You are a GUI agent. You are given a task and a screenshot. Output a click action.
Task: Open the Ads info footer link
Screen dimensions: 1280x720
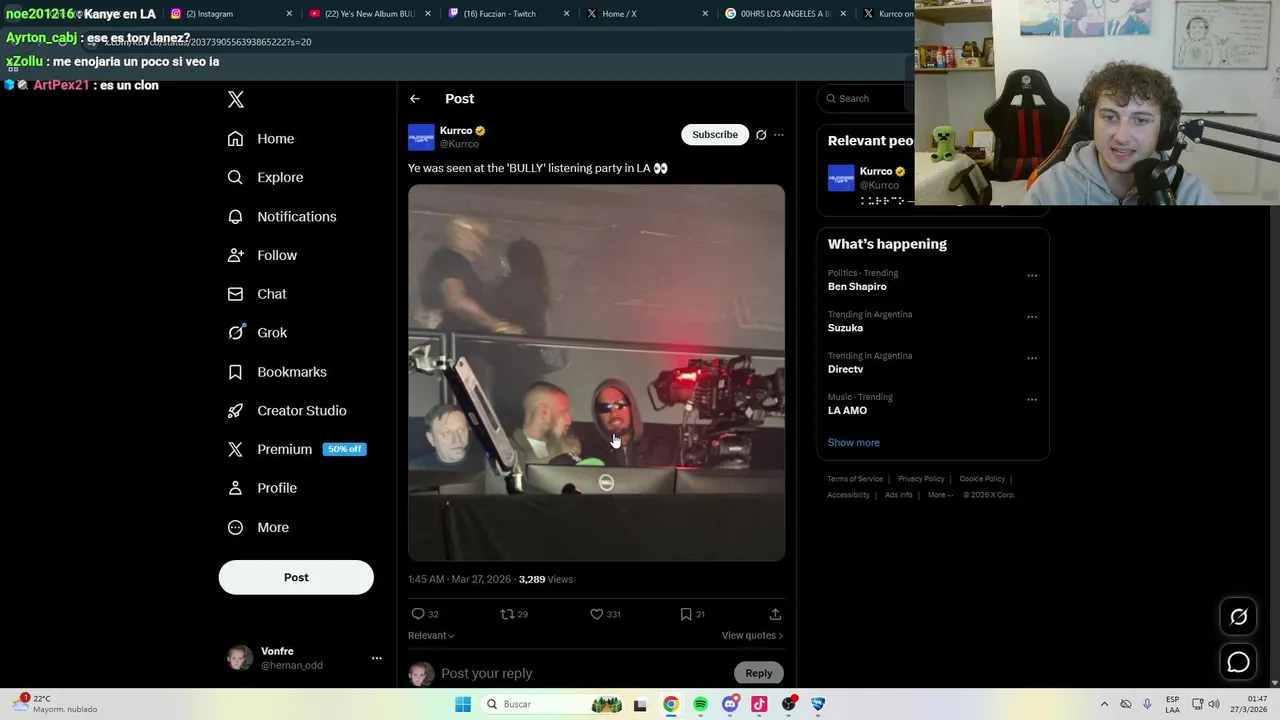pyautogui.click(x=899, y=495)
